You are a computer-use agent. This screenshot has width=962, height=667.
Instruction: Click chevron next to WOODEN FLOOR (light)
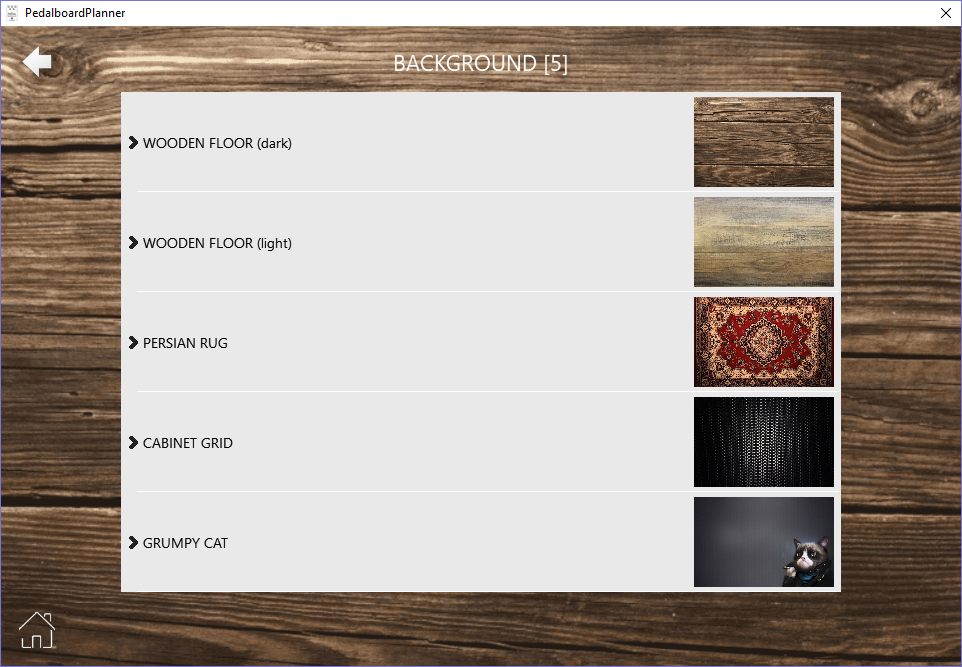pyautogui.click(x=133, y=243)
